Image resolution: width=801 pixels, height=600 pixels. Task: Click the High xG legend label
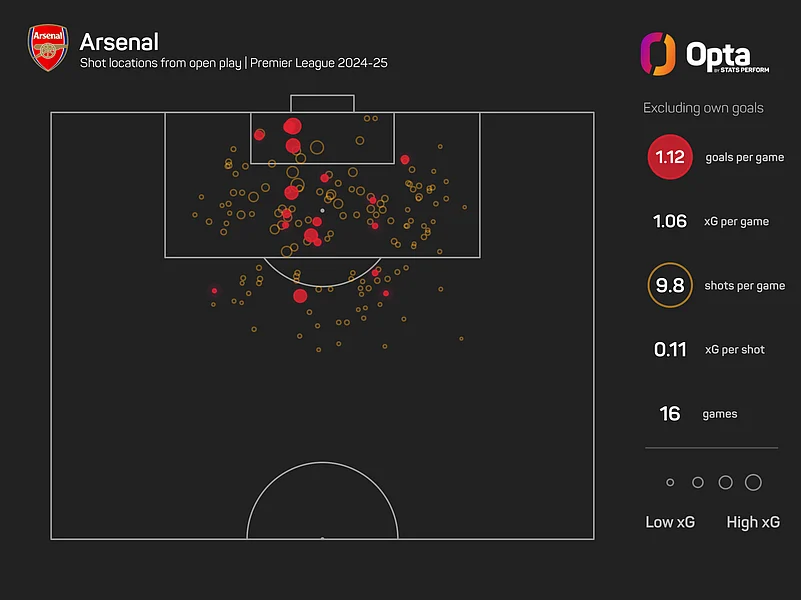pyautogui.click(x=753, y=522)
